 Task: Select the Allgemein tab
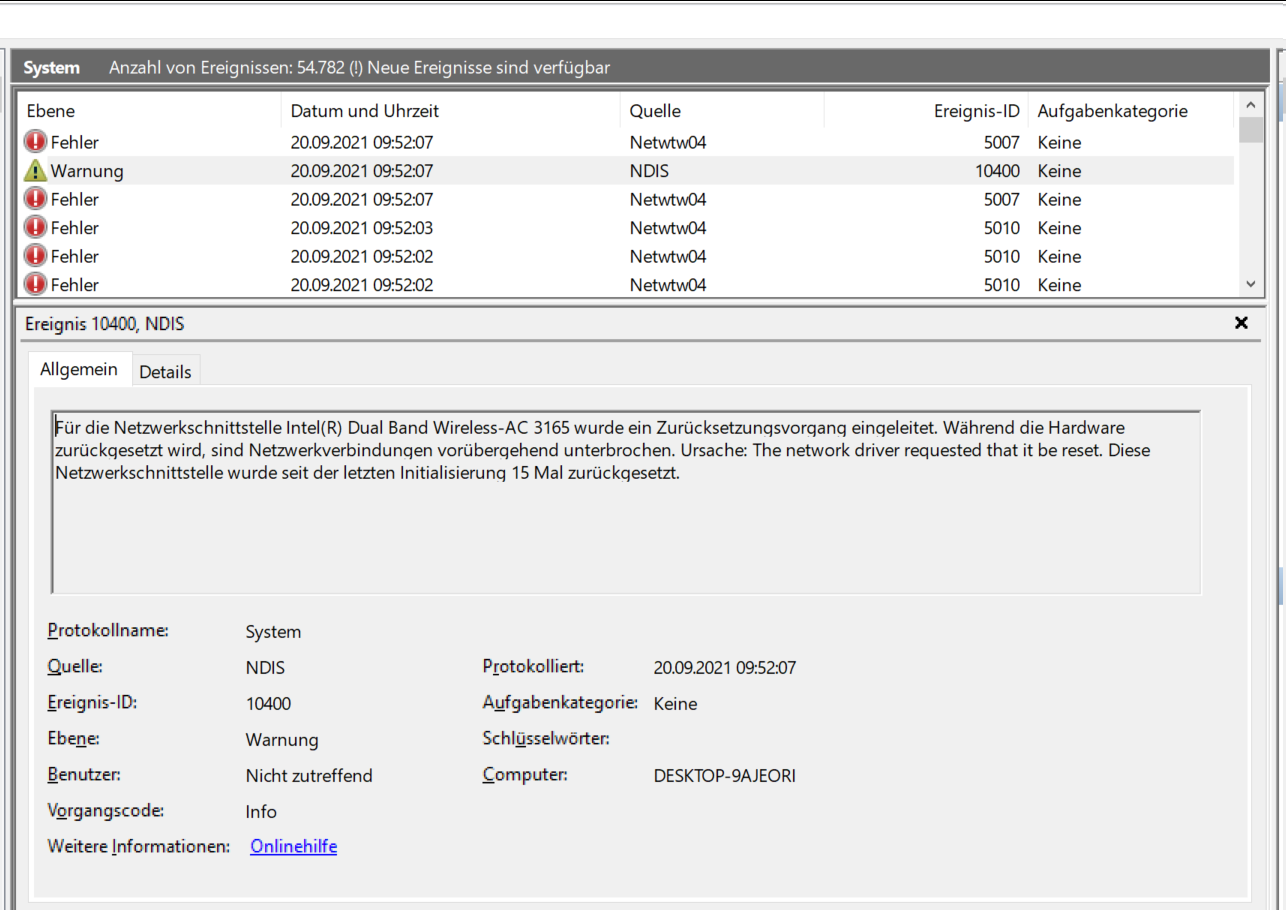[x=79, y=369]
